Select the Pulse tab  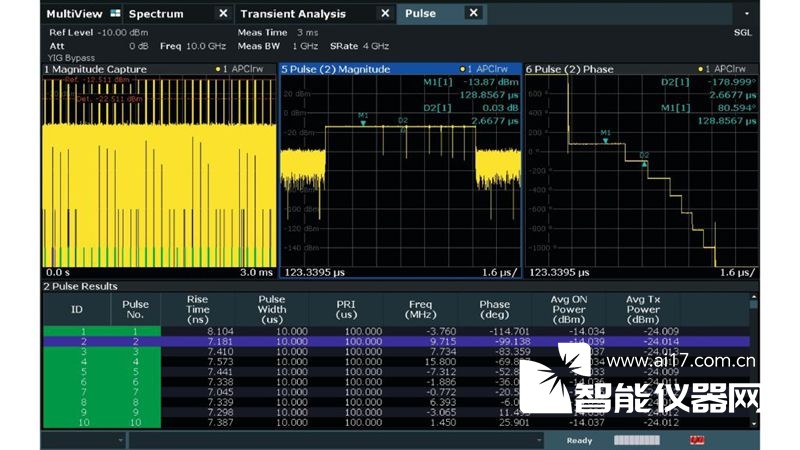point(420,14)
